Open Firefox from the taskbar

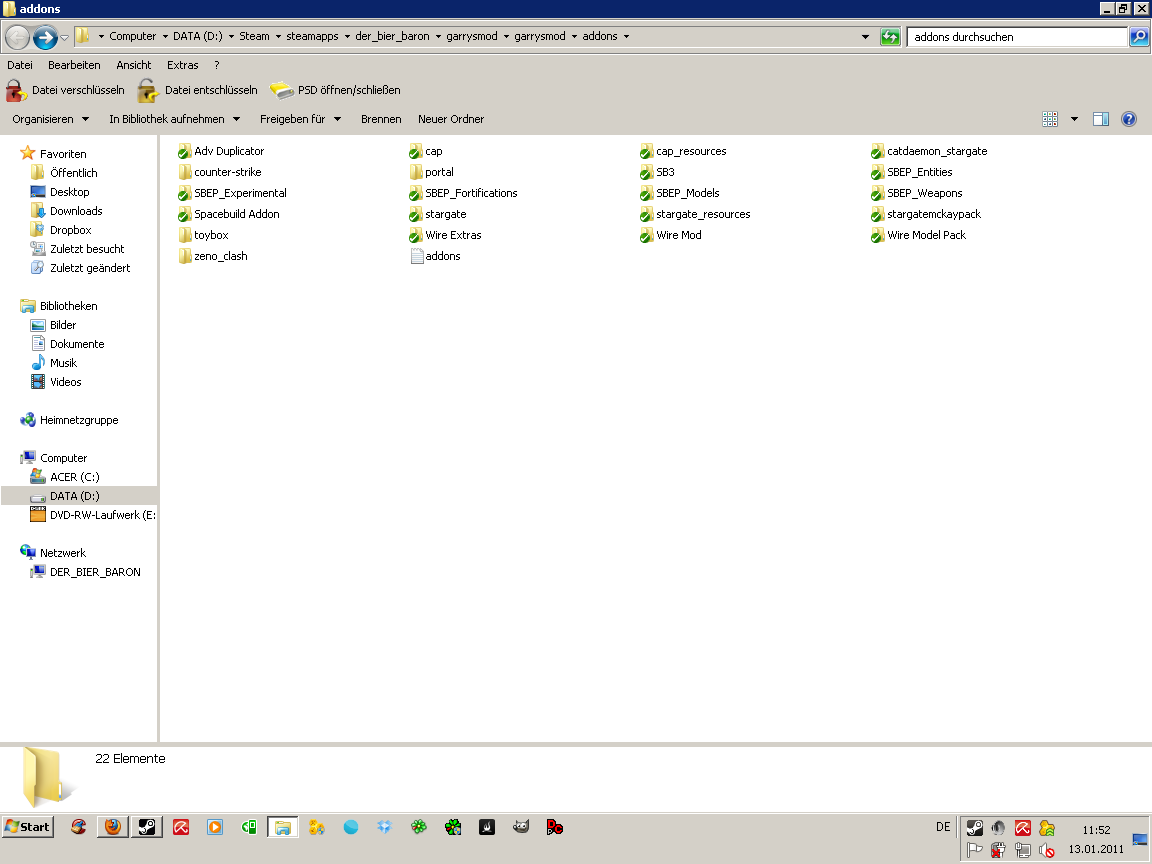(x=113, y=827)
